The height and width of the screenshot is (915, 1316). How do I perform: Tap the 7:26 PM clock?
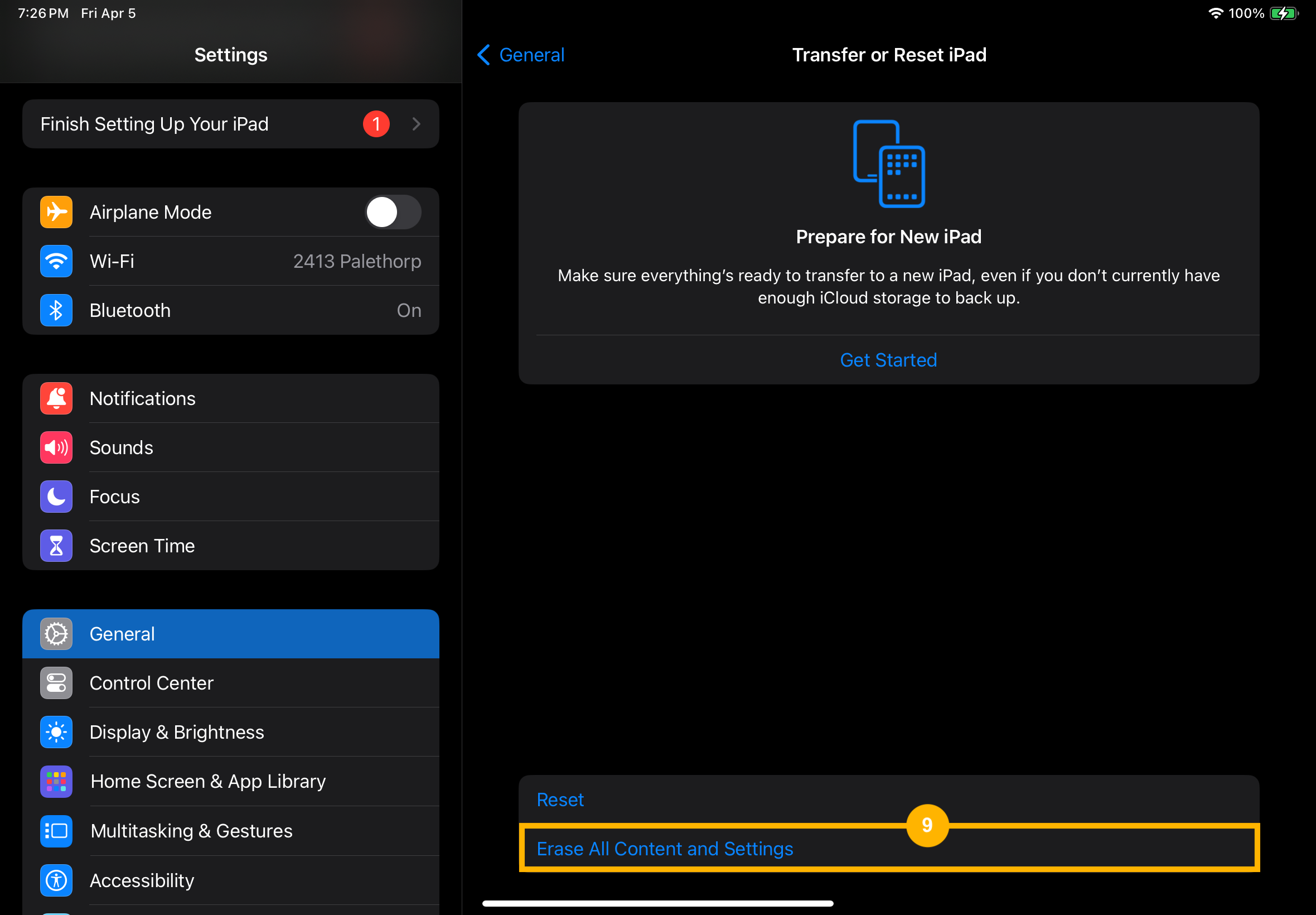(43, 13)
